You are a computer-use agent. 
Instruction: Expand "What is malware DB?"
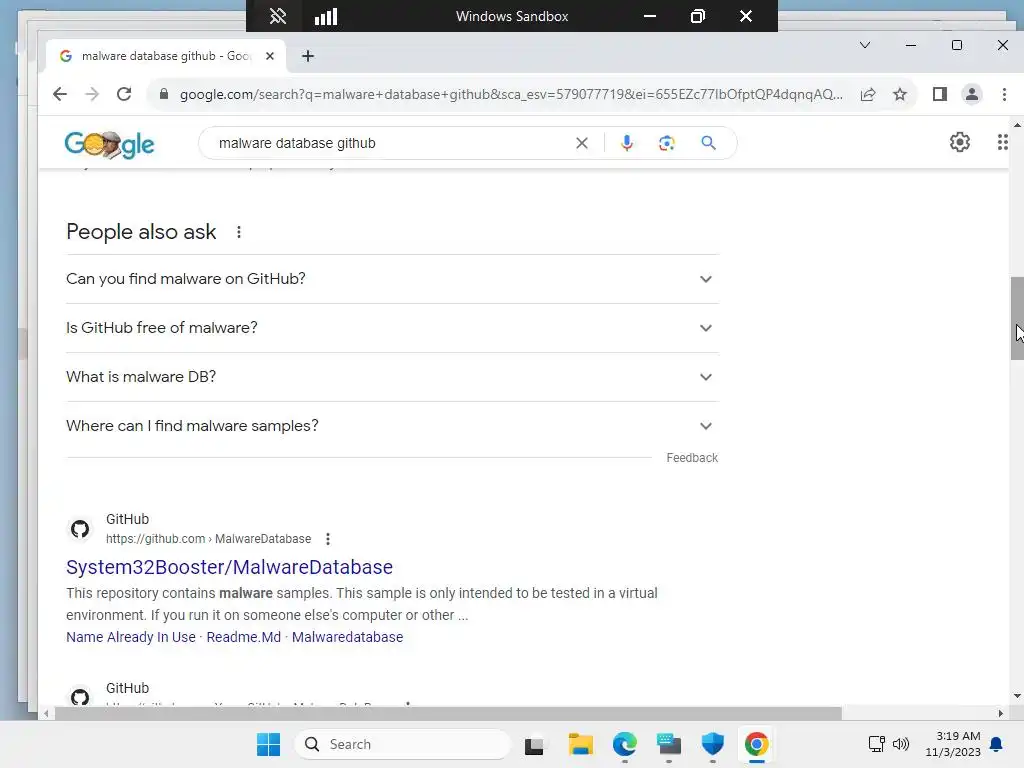392,377
